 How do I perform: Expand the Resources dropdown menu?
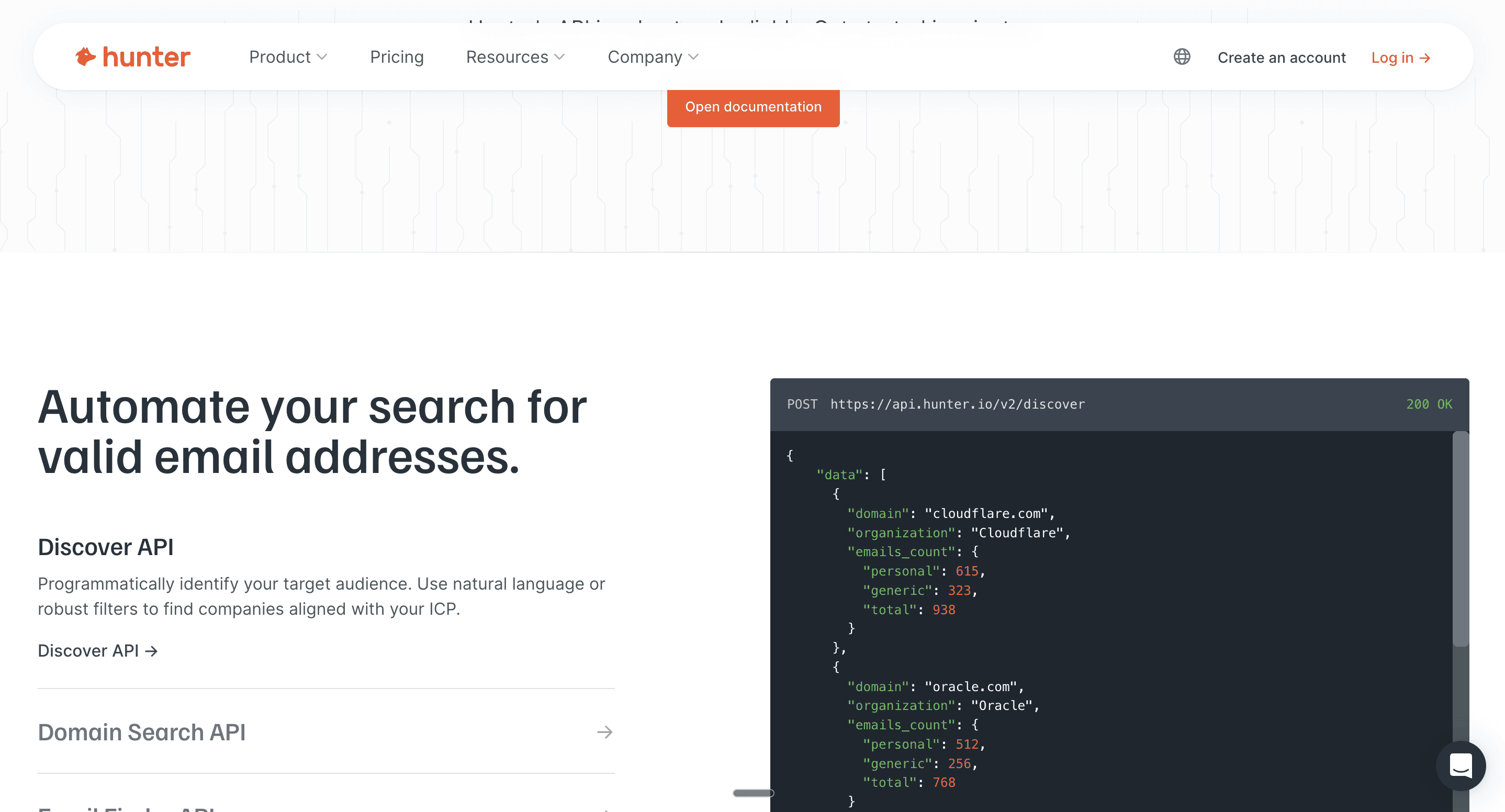tap(515, 57)
